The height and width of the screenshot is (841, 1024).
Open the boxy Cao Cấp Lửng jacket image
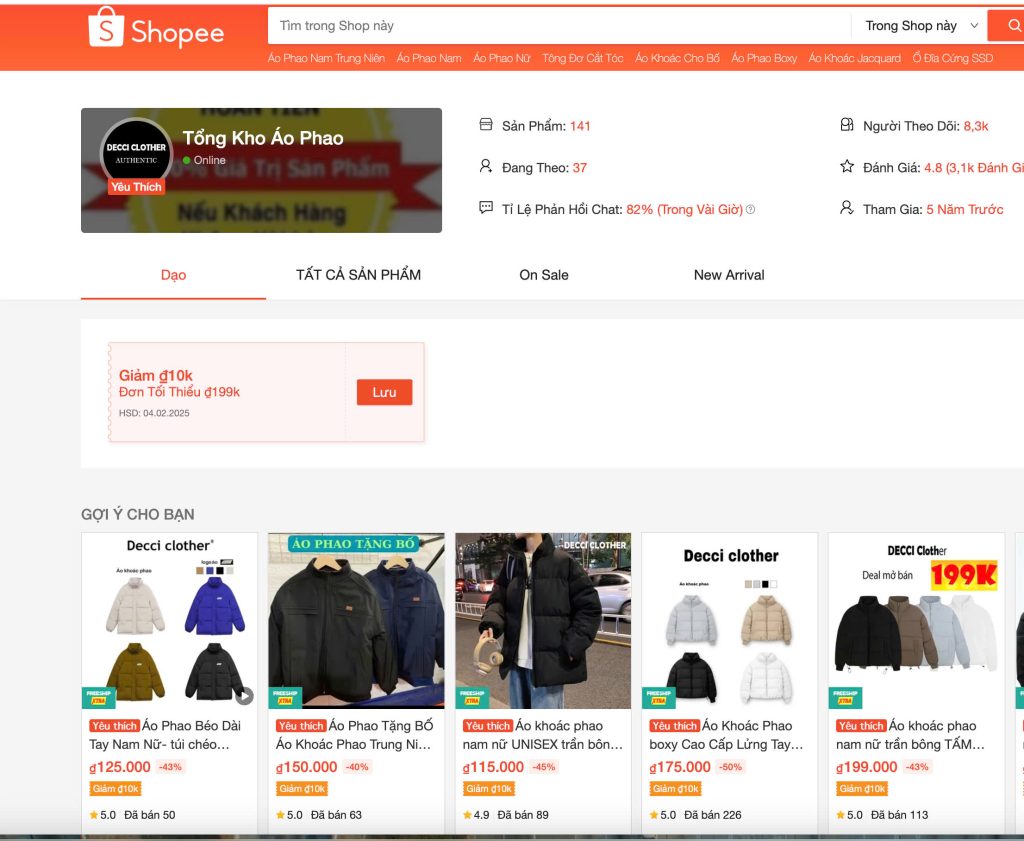point(730,621)
